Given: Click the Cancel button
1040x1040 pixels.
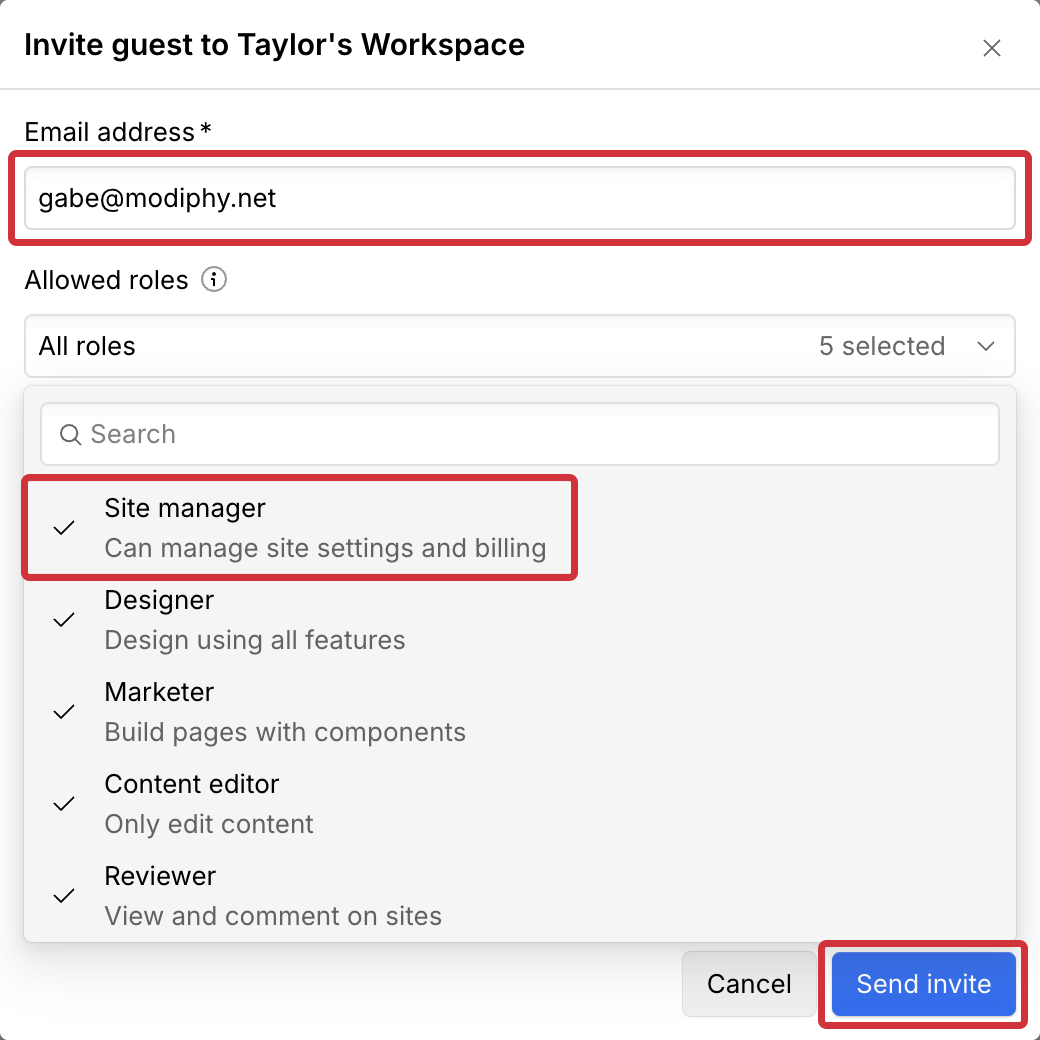Looking at the screenshot, I should pyautogui.click(x=749, y=984).
